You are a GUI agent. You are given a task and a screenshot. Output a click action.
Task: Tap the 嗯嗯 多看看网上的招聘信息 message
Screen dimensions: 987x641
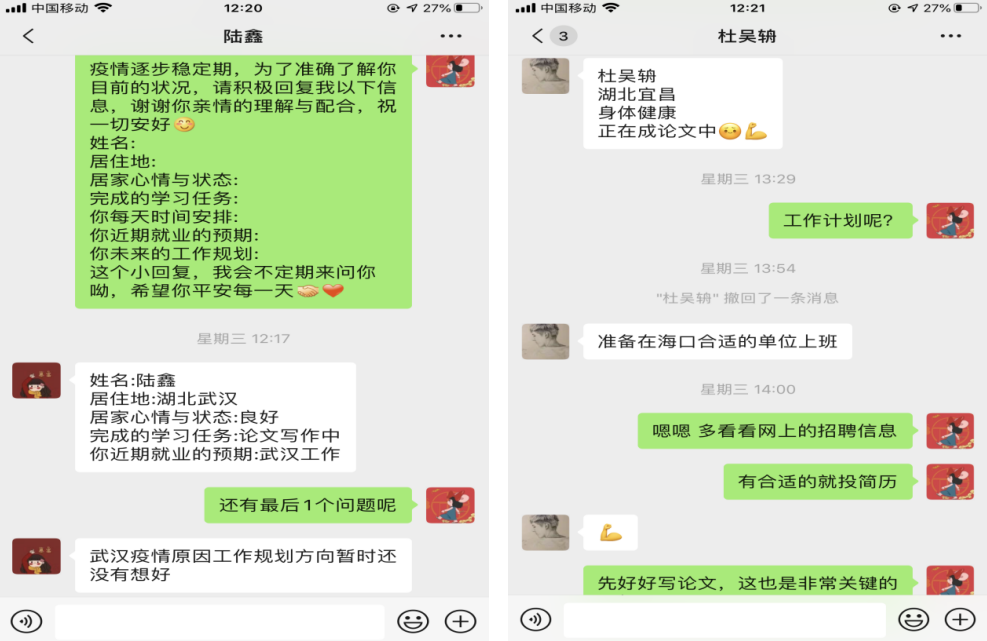coord(775,431)
